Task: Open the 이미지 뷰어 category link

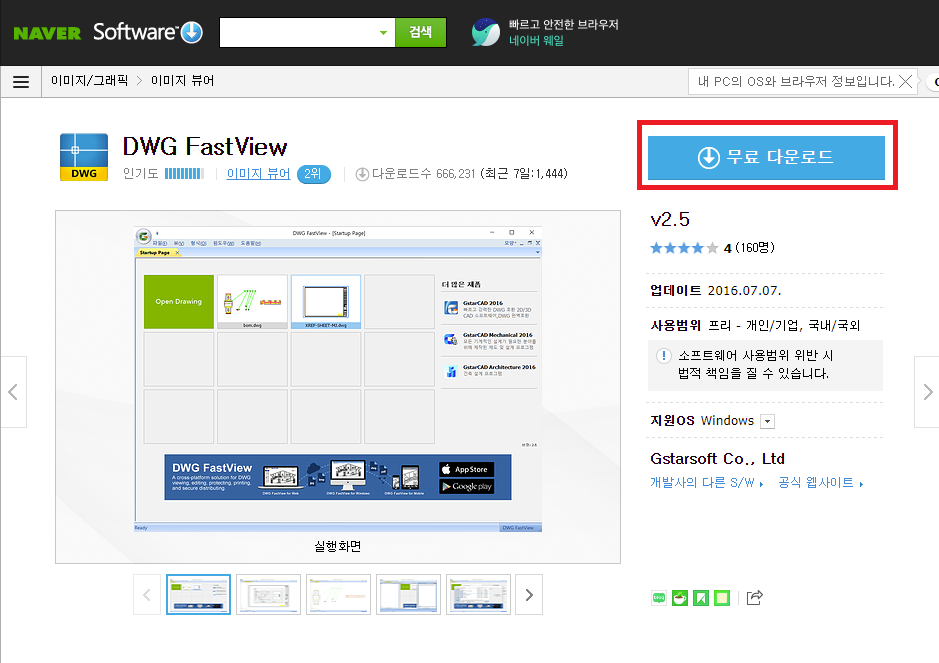Action: coord(258,174)
